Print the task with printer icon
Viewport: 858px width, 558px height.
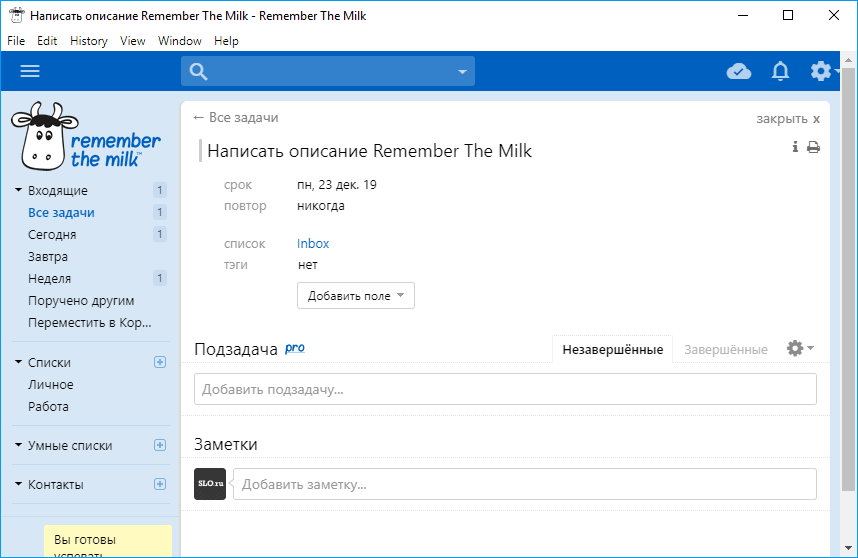[814, 147]
